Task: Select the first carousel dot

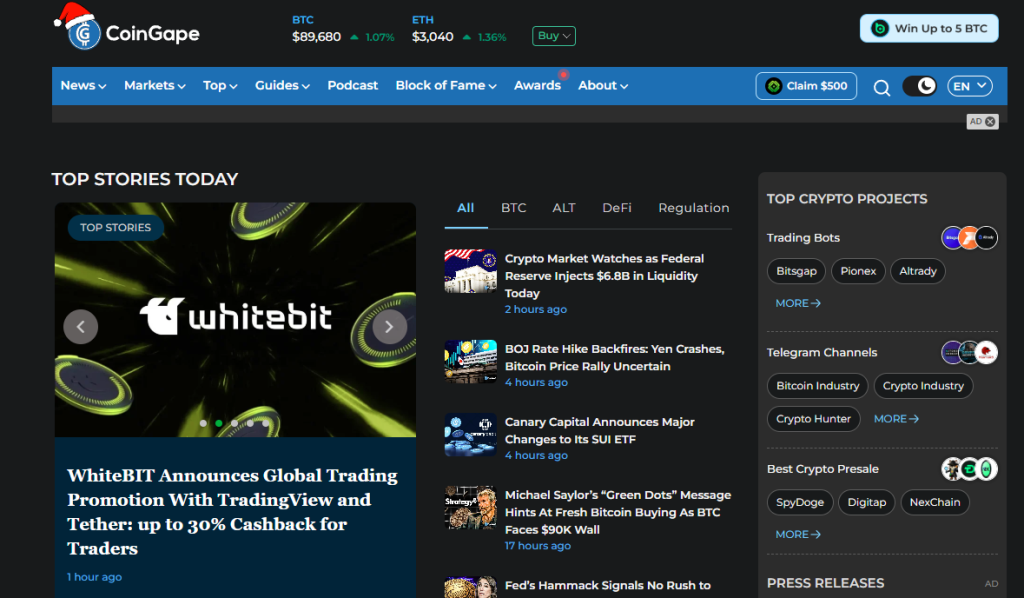Action: [x=203, y=423]
